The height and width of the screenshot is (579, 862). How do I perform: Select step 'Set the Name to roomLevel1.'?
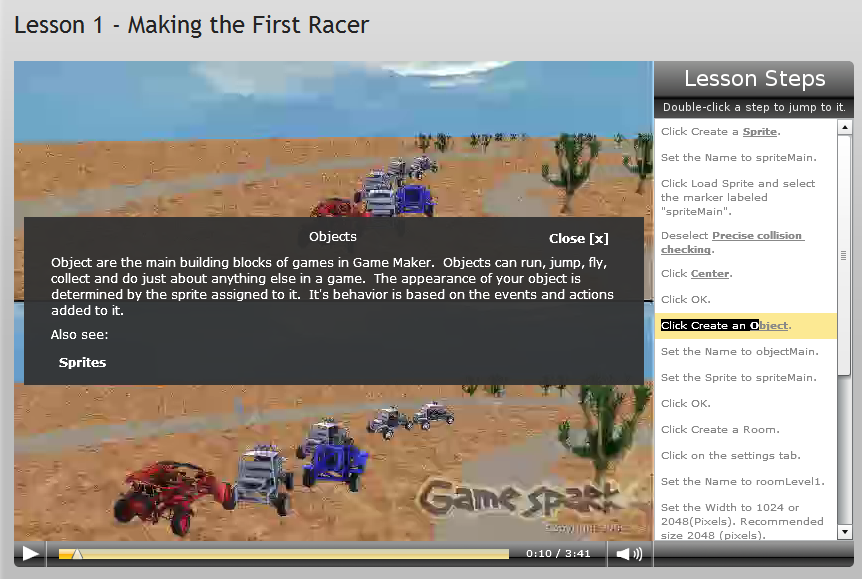point(743,481)
